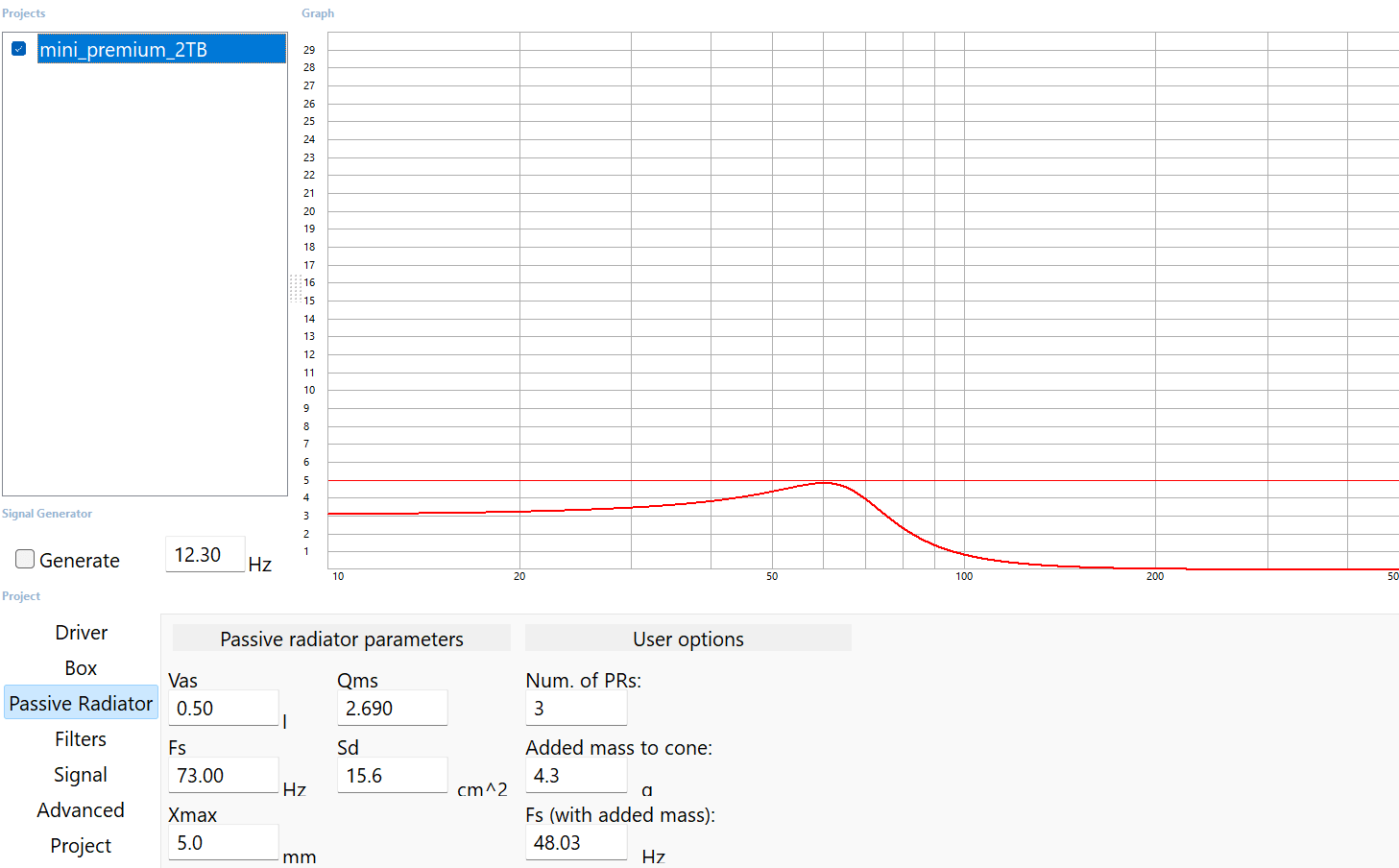Click the Graph panel label
Screen dimensions: 1399x868
[x=318, y=13]
